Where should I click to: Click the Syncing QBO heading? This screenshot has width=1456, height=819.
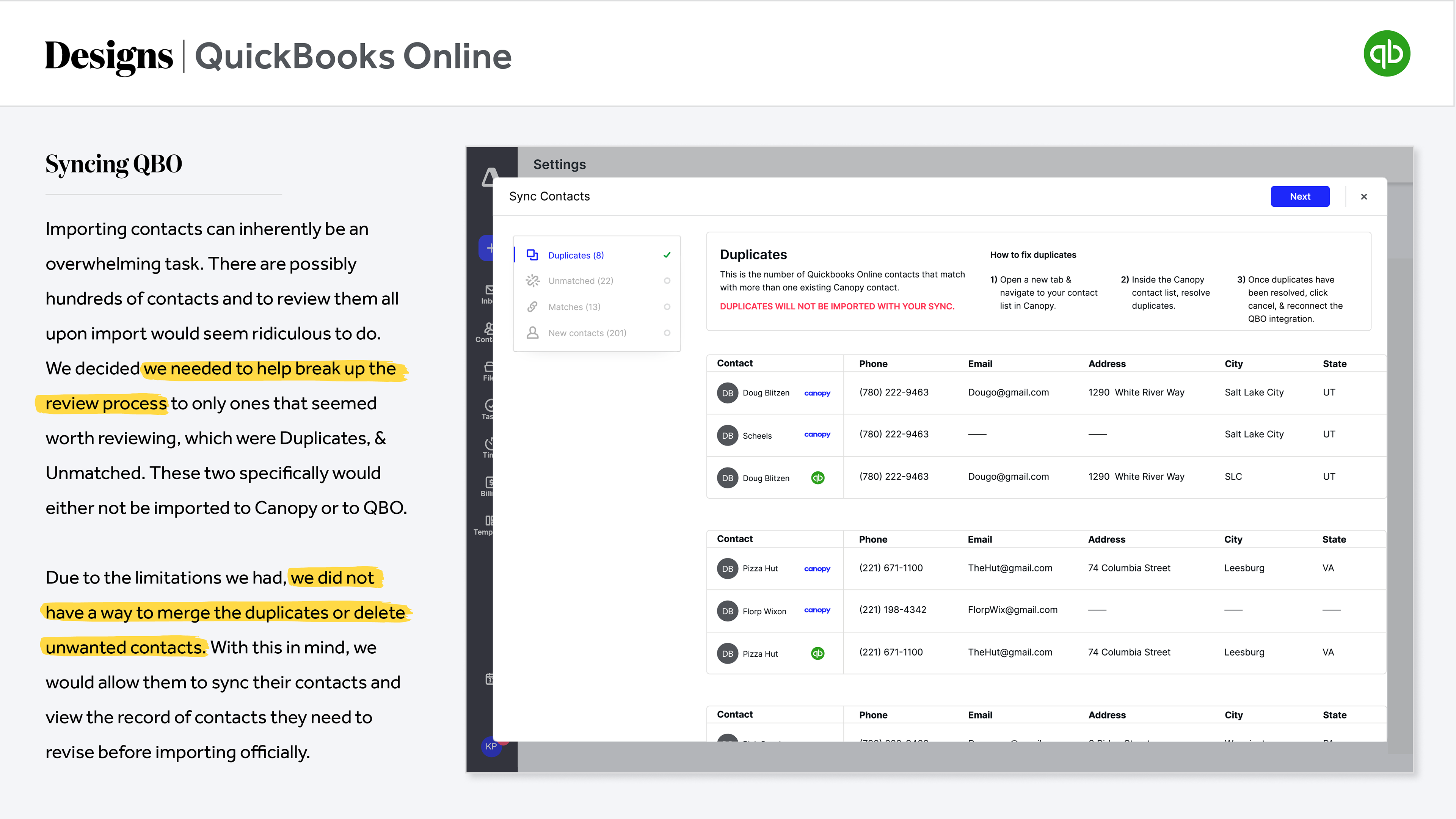point(114,165)
